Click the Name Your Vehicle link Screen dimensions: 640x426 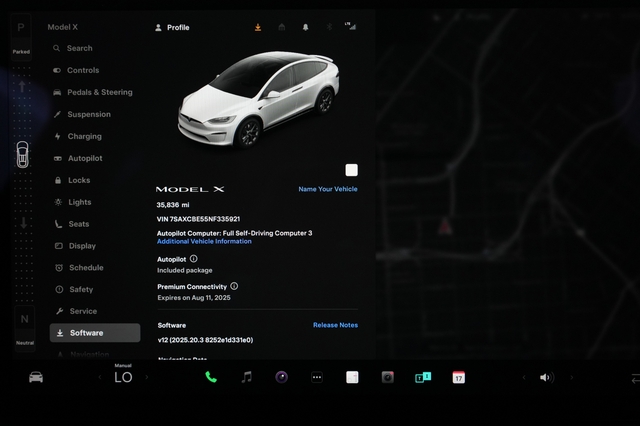click(328, 189)
